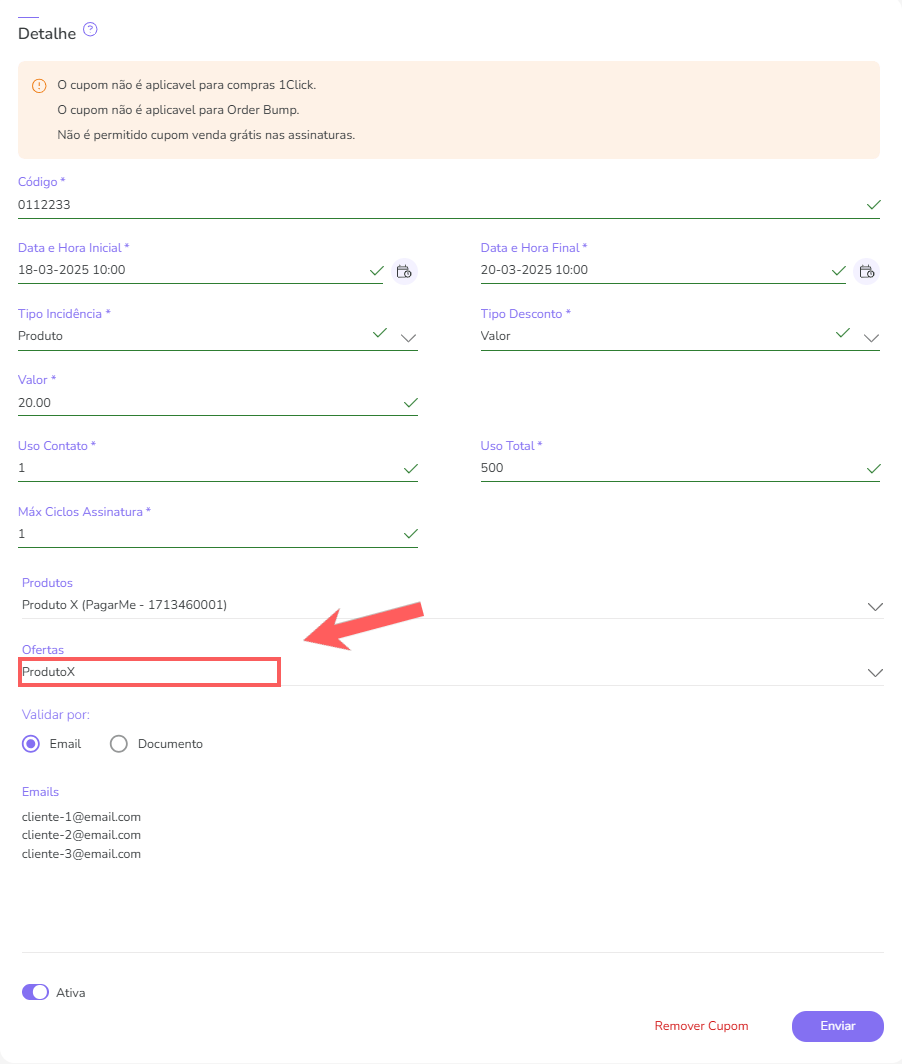Click the orange warning icon in the notice
The height and width of the screenshot is (1064, 902).
point(39,86)
